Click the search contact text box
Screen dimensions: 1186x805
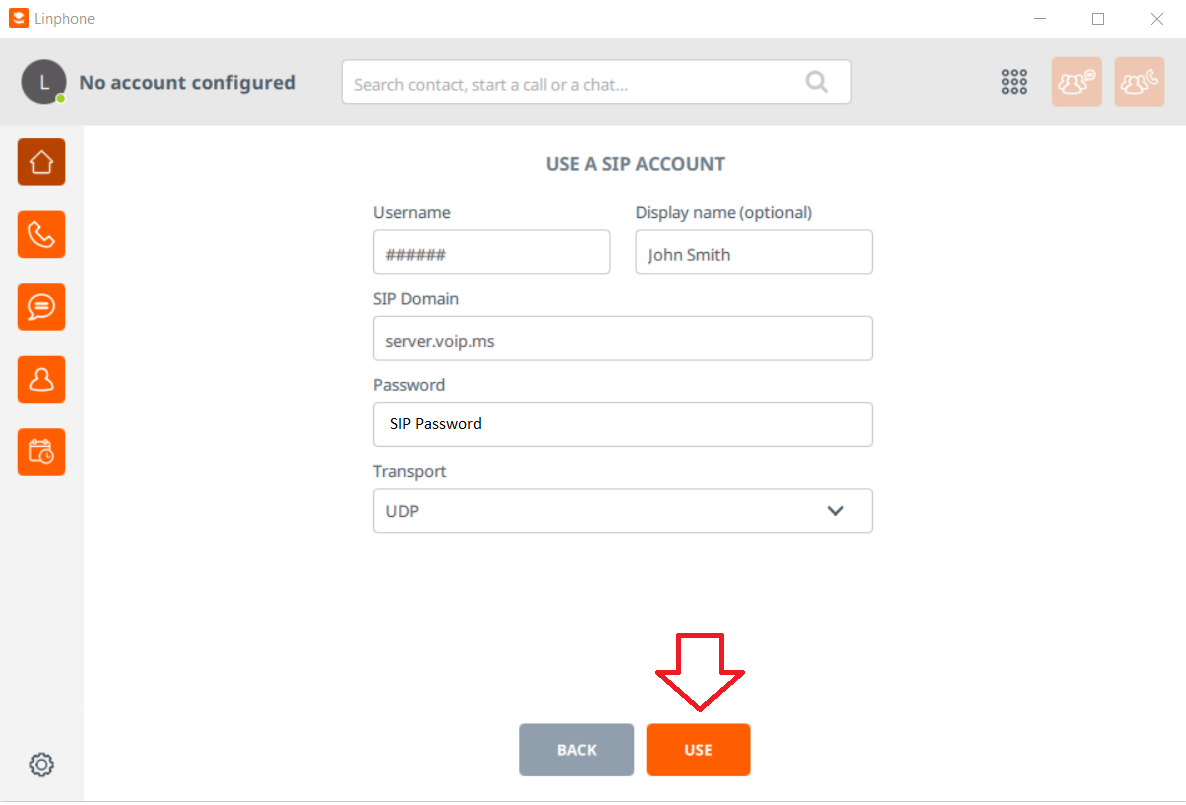tap(596, 82)
